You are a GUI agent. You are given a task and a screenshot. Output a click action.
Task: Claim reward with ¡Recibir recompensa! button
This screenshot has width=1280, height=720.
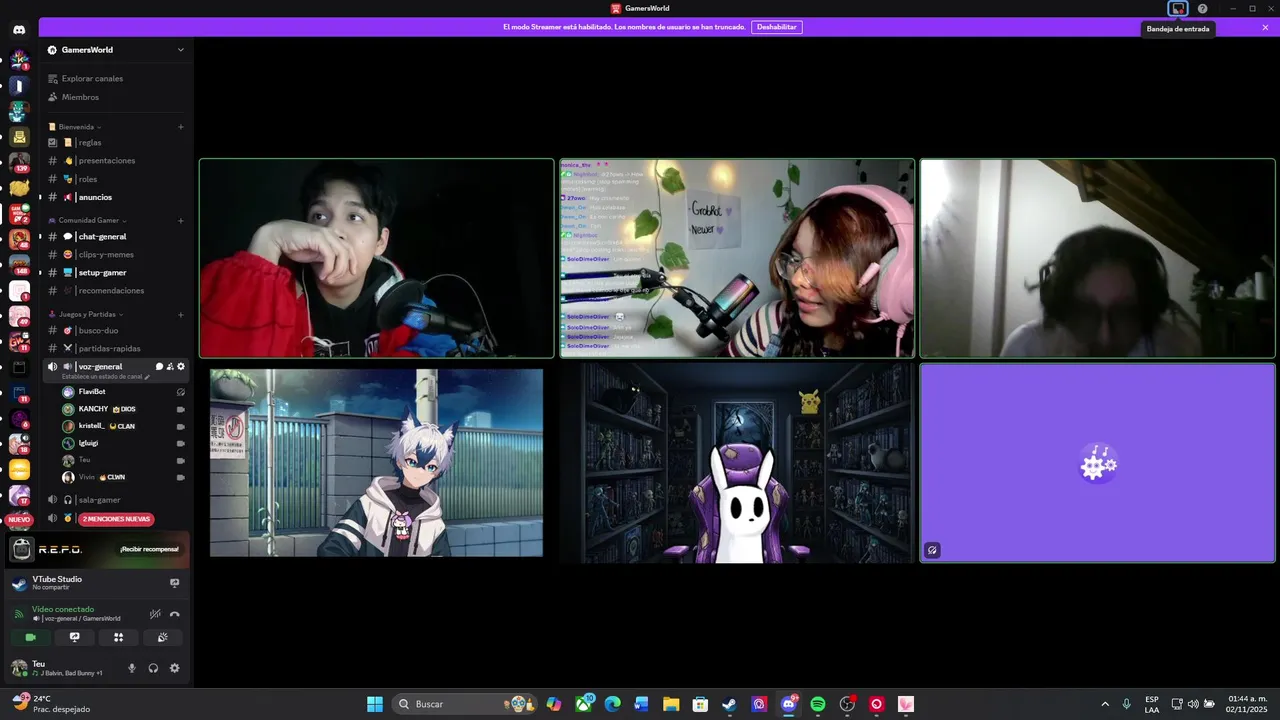(149, 549)
